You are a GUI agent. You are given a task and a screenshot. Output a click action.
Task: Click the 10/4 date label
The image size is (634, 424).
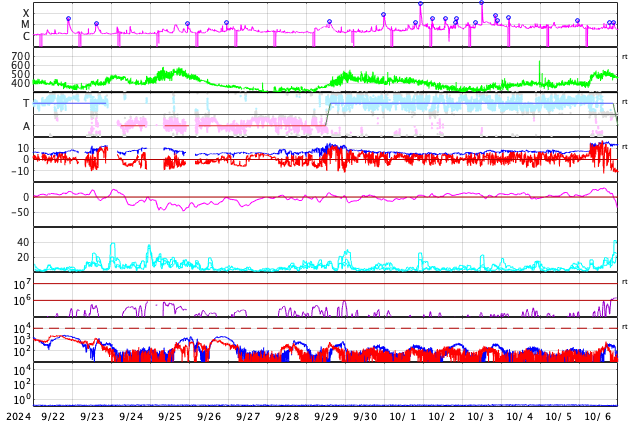click(520, 416)
